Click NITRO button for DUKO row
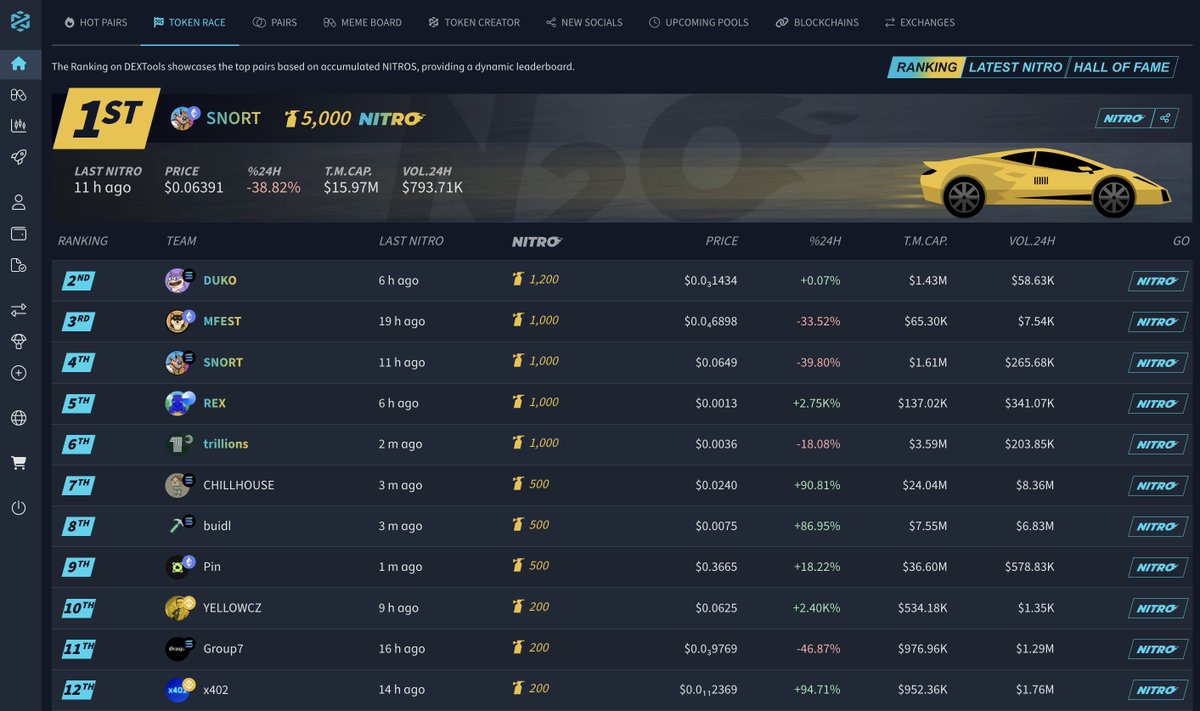1200x711 pixels. coord(1157,281)
